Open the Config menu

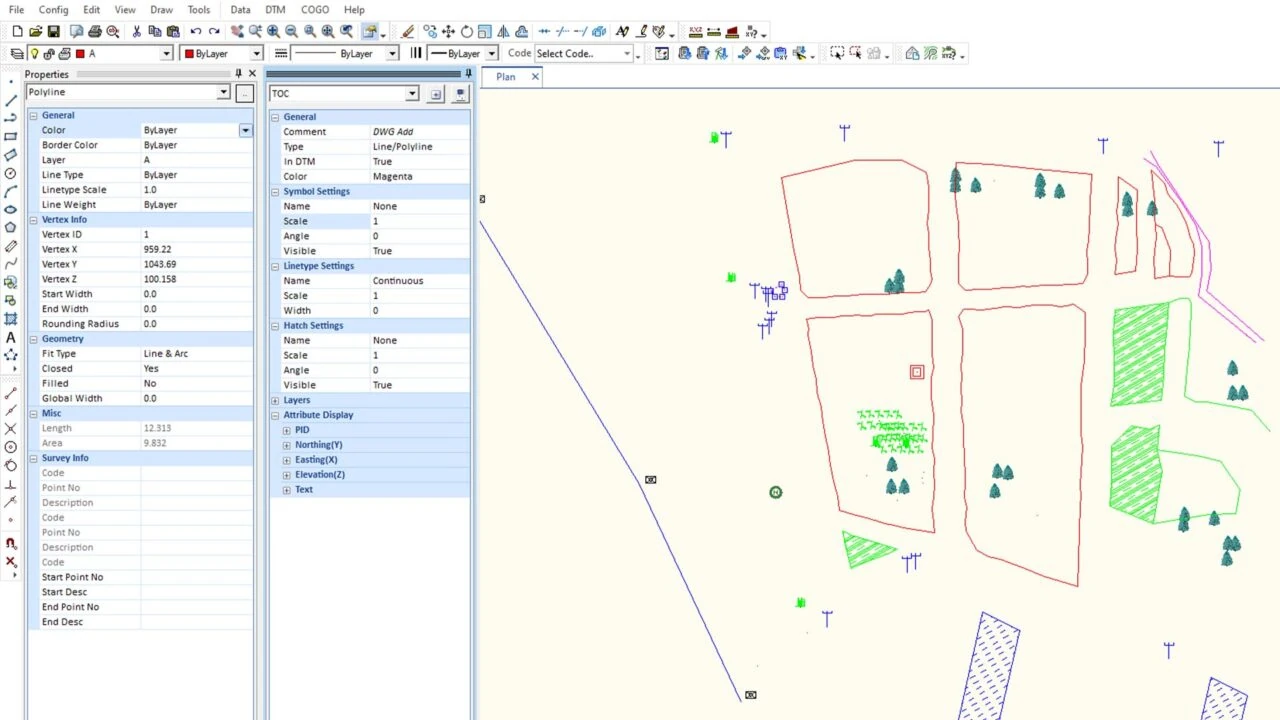pos(54,10)
